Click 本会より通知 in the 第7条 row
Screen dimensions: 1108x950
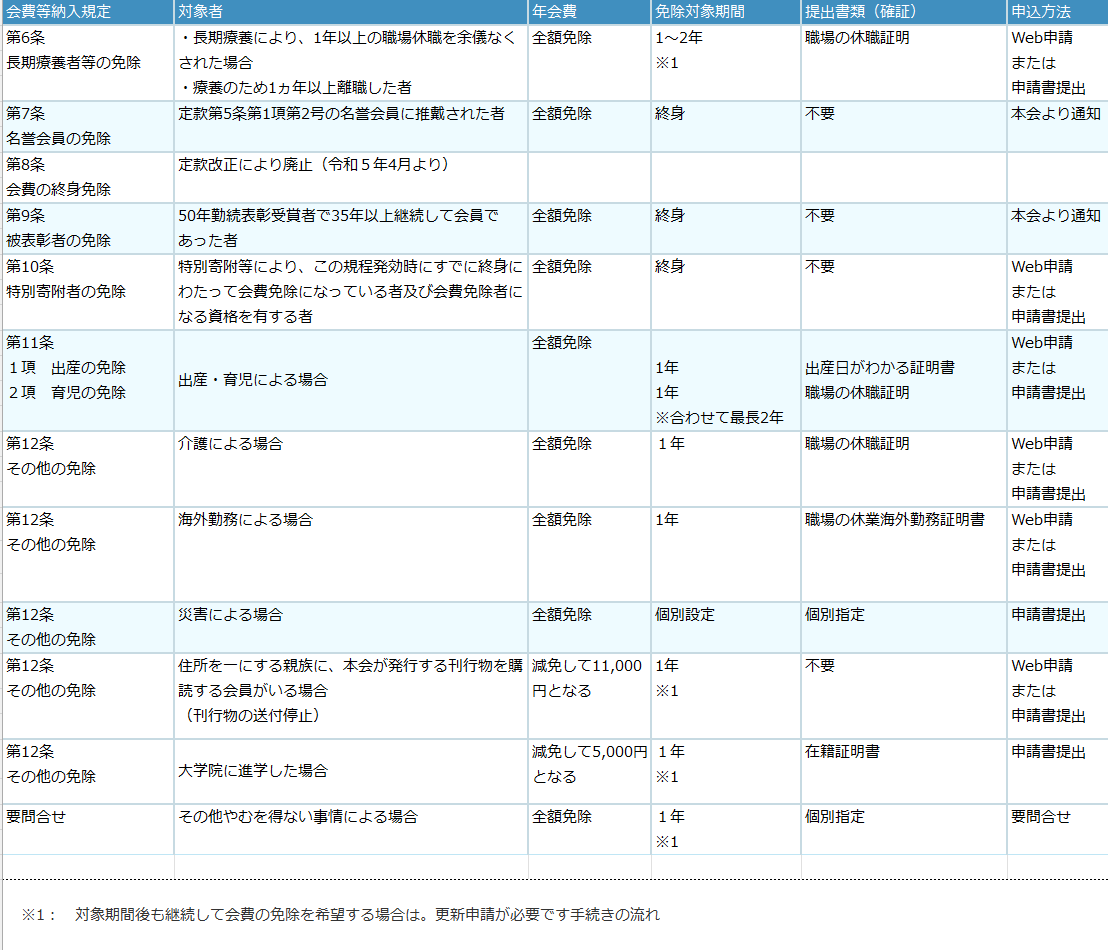click(1056, 113)
